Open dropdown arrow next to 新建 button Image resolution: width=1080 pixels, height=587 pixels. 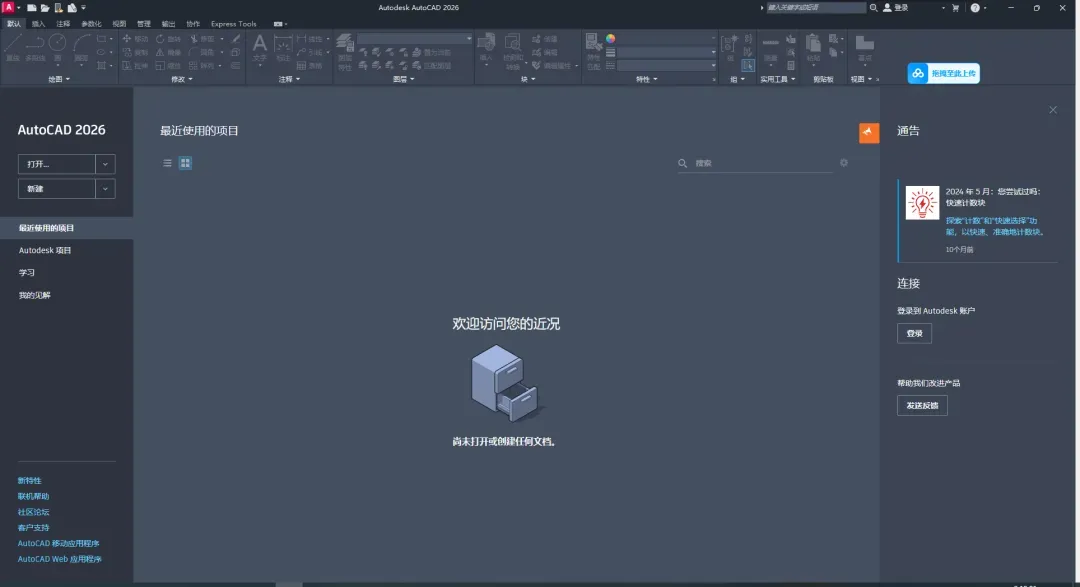coord(105,189)
